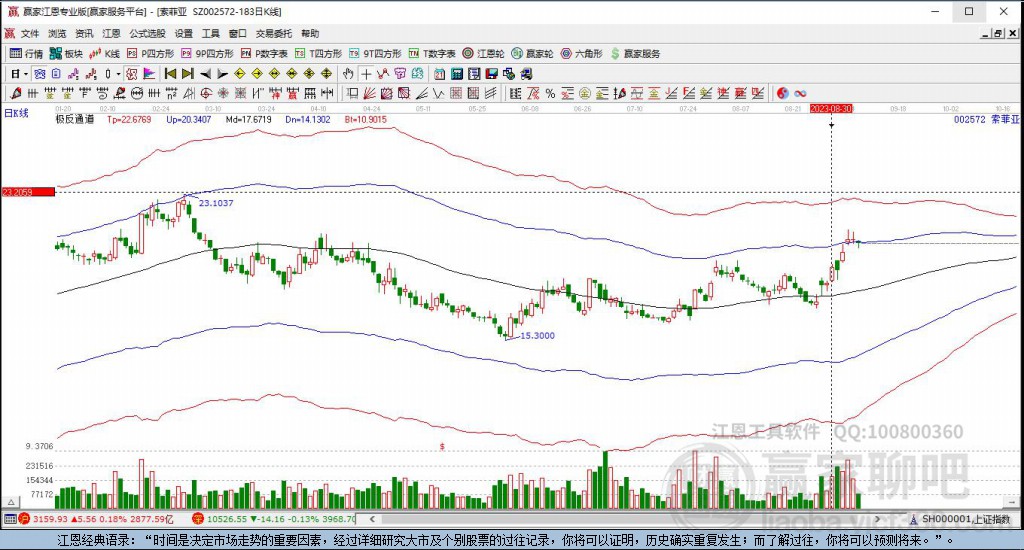
Task: Open the T数字表 tool
Action: coord(432,54)
